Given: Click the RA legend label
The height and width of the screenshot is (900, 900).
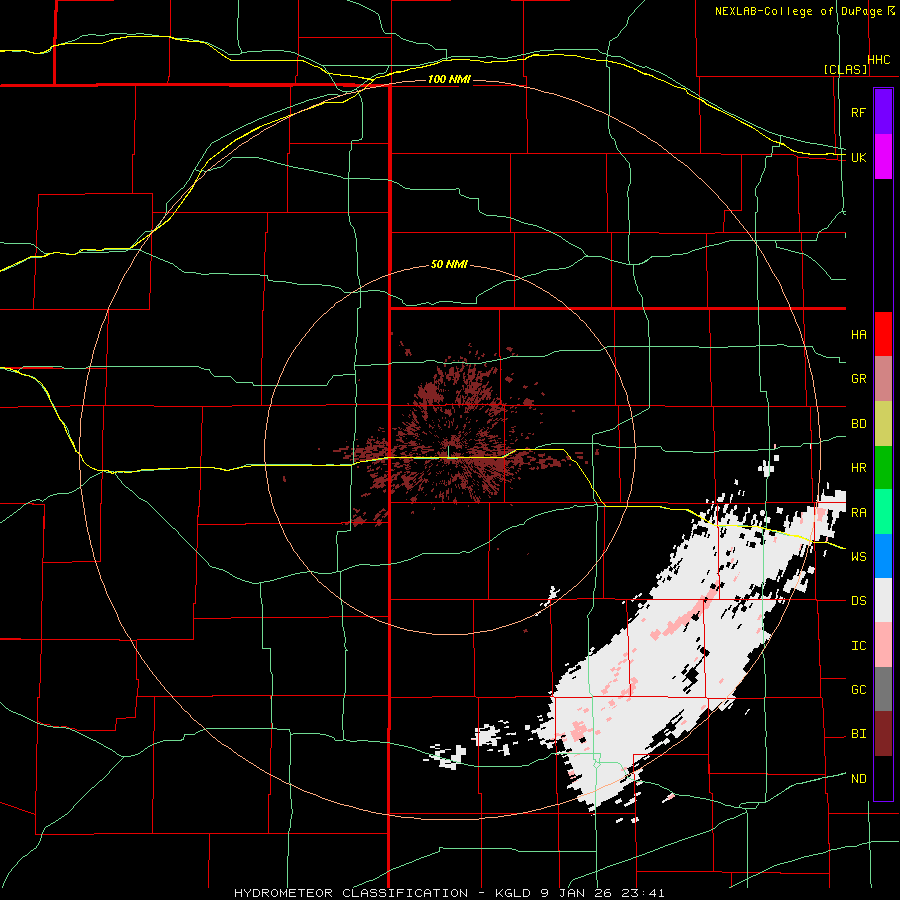Looking at the screenshot, I should [x=858, y=513].
